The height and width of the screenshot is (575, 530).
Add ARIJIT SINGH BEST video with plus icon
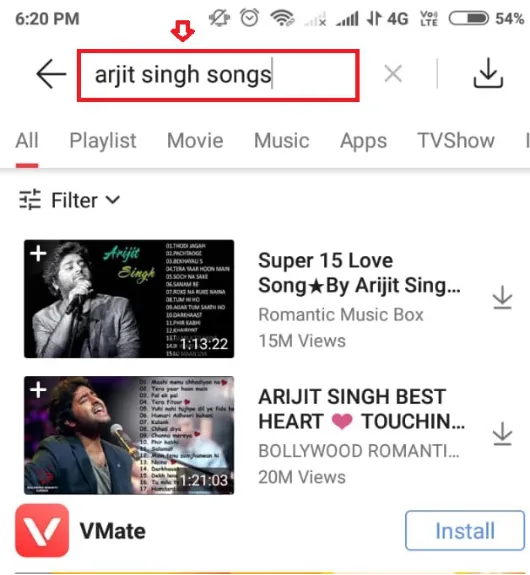click(38, 390)
